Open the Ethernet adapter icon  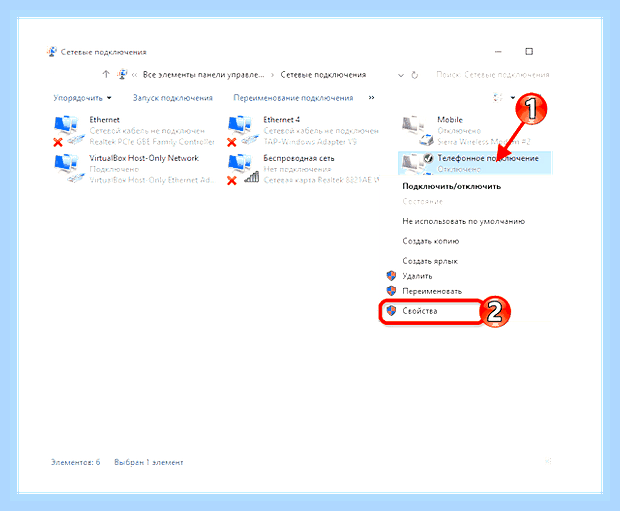pyautogui.click(x=68, y=131)
